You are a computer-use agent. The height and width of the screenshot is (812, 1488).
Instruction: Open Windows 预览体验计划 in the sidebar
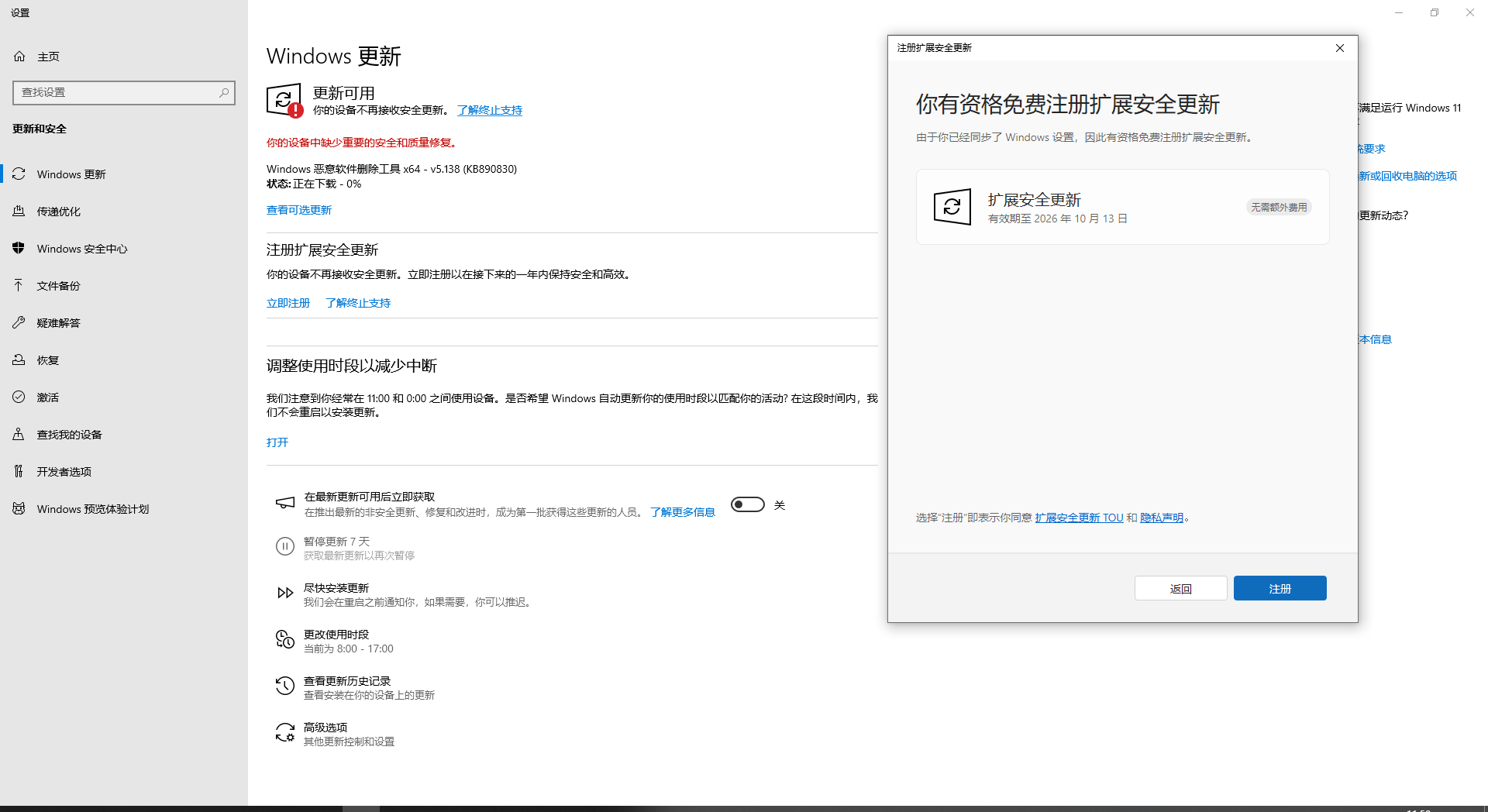(124, 508)
